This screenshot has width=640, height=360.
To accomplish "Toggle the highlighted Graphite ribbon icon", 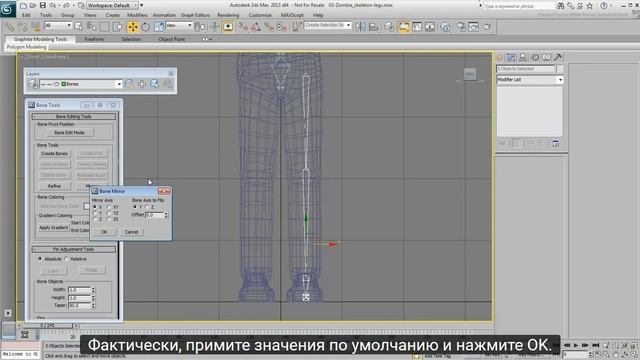I will pos(404,27).
